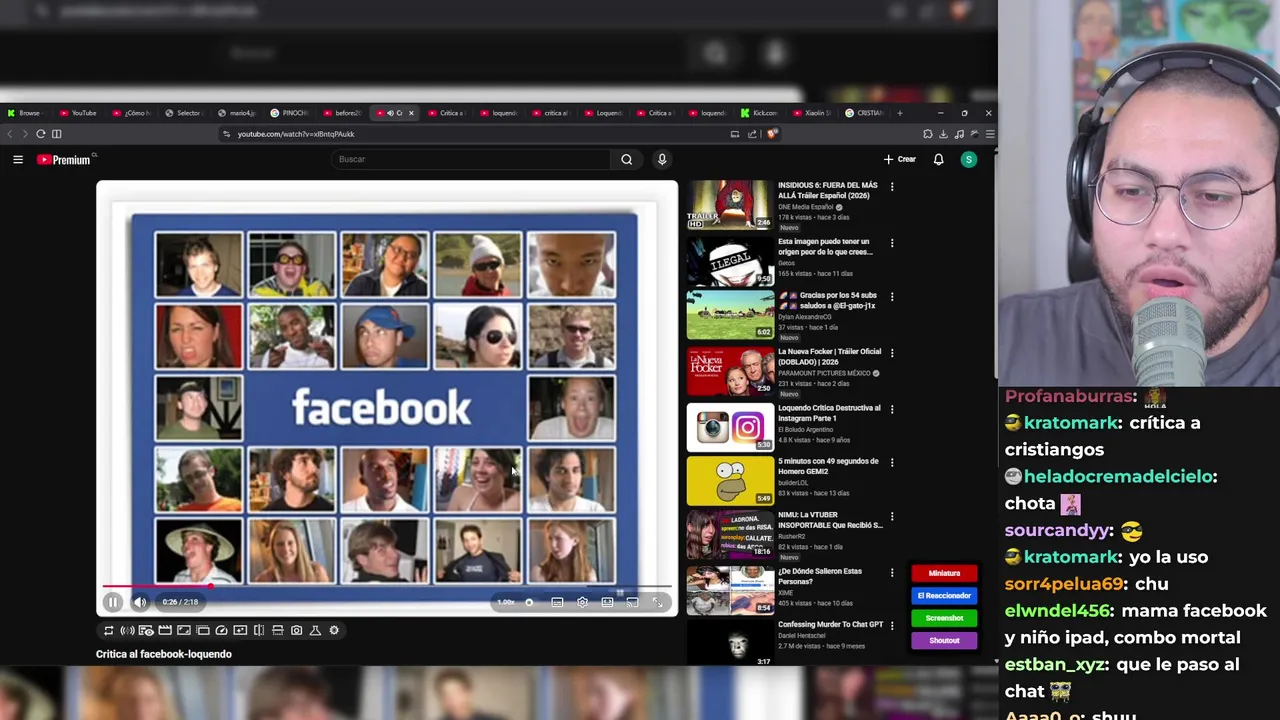Reload the page in browser toolbar
This screenshot has width=1280, height=720.
[x=41, y=134]
